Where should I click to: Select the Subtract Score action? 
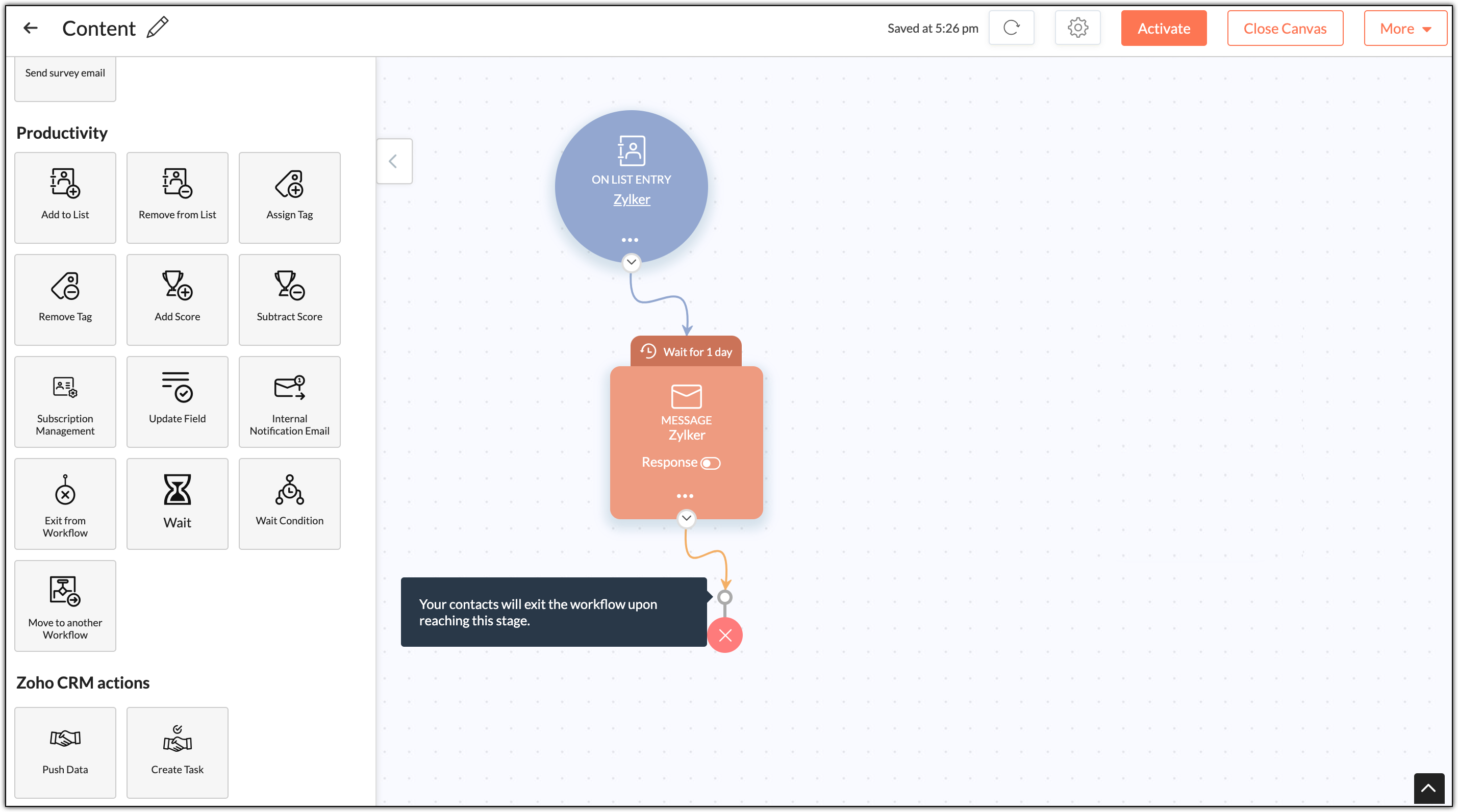click(289, 299)
